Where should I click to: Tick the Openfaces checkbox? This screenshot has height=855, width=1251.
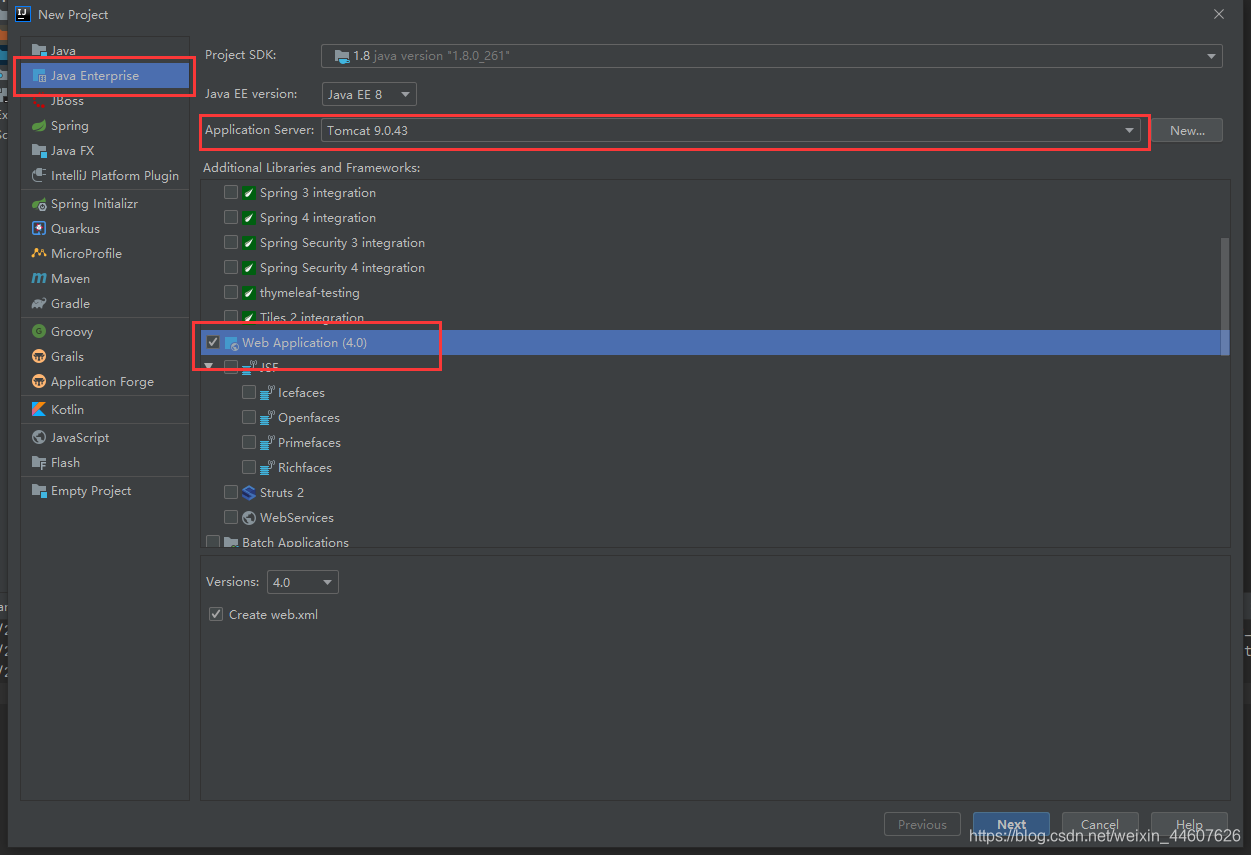(249, 417)
